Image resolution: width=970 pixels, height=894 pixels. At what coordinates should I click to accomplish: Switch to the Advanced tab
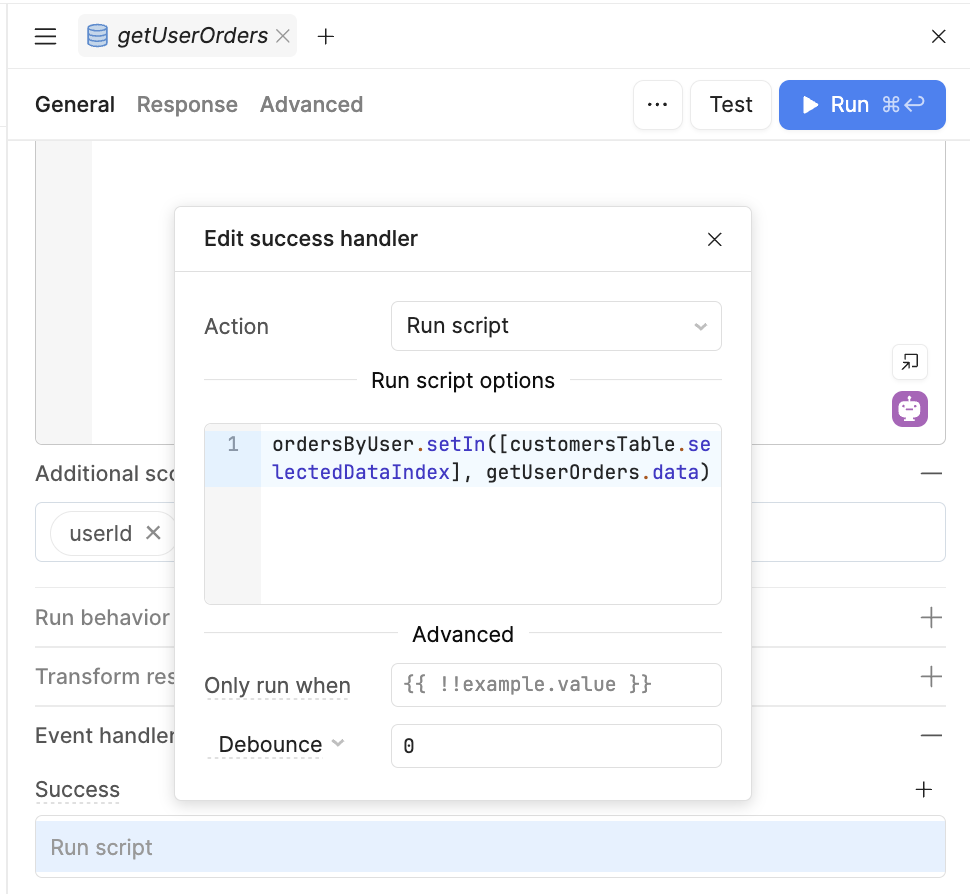pos(311,105)
